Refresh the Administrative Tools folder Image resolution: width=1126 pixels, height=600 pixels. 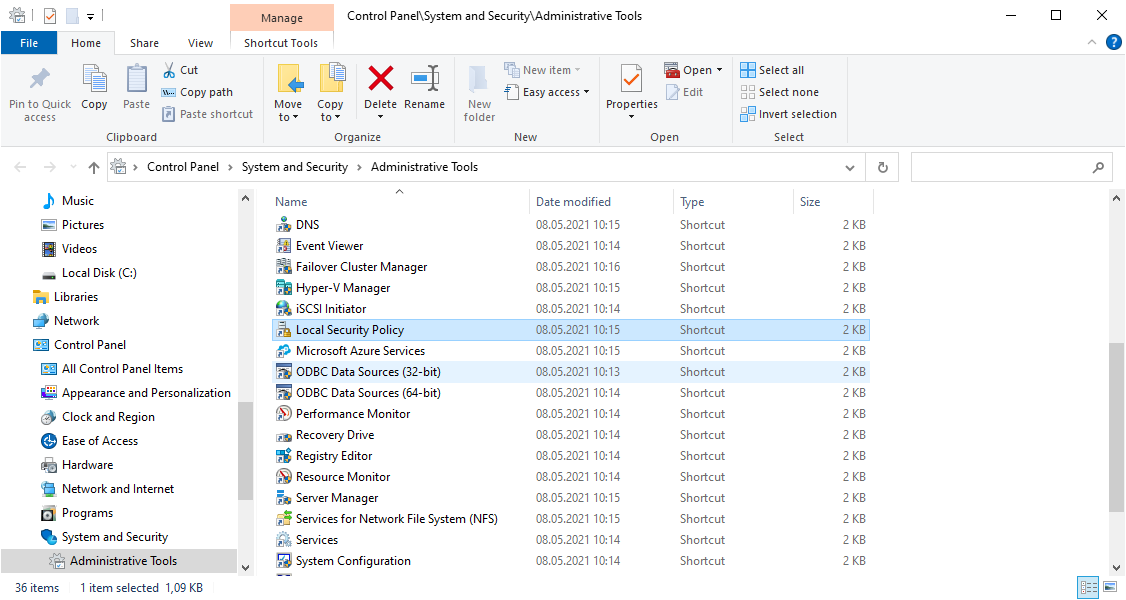882,168
